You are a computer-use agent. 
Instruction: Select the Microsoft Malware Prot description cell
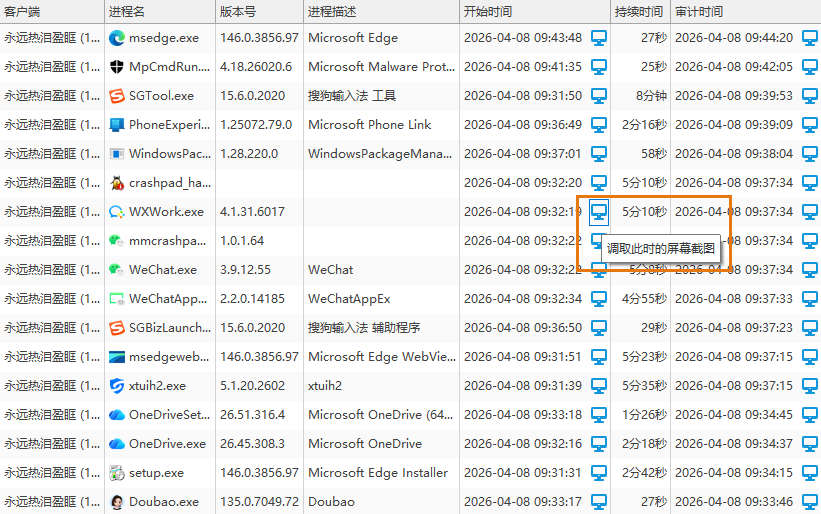tap(382, 66)
